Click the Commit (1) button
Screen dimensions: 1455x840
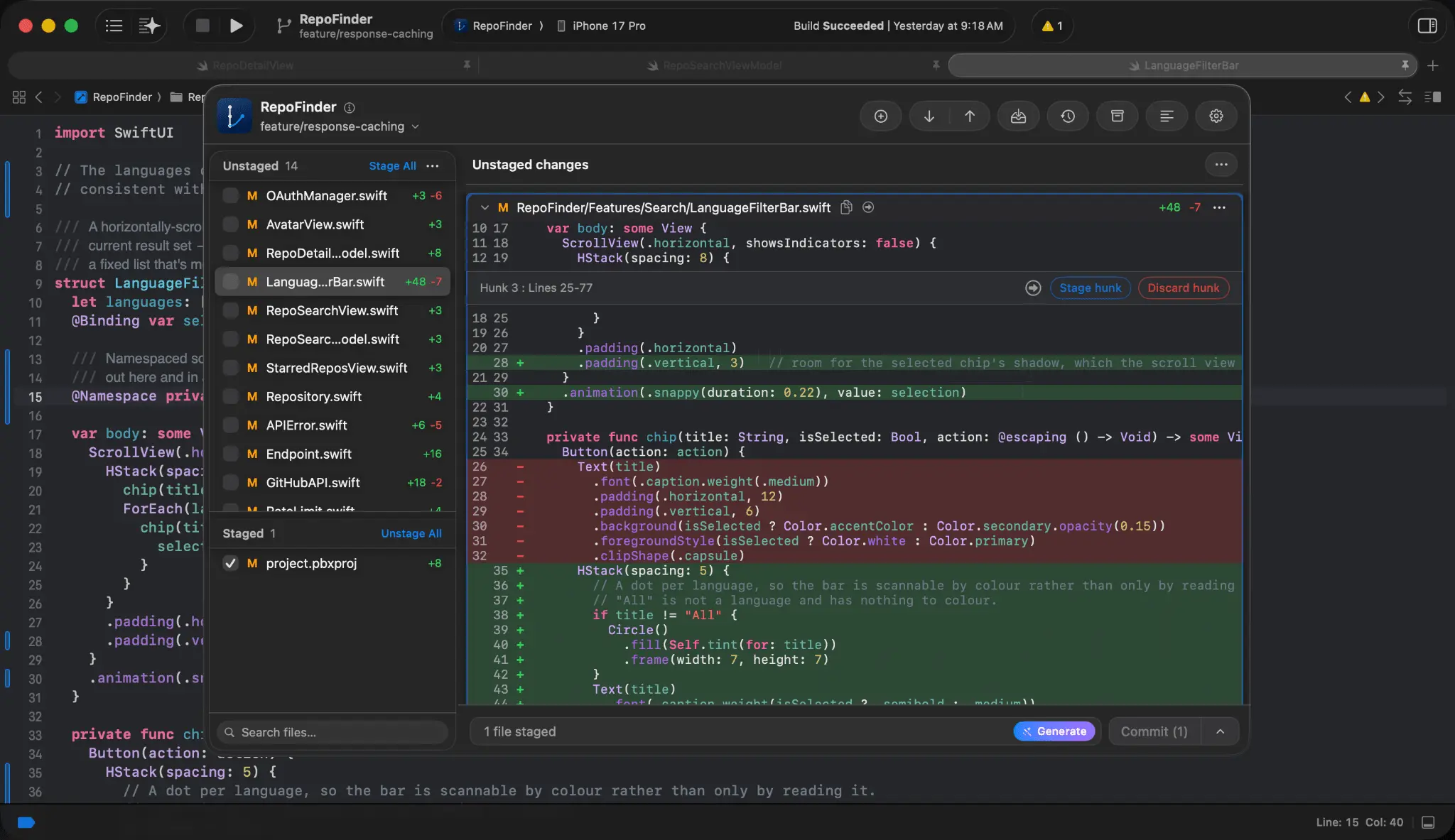pyautogui.click(x=1154, y=731)
